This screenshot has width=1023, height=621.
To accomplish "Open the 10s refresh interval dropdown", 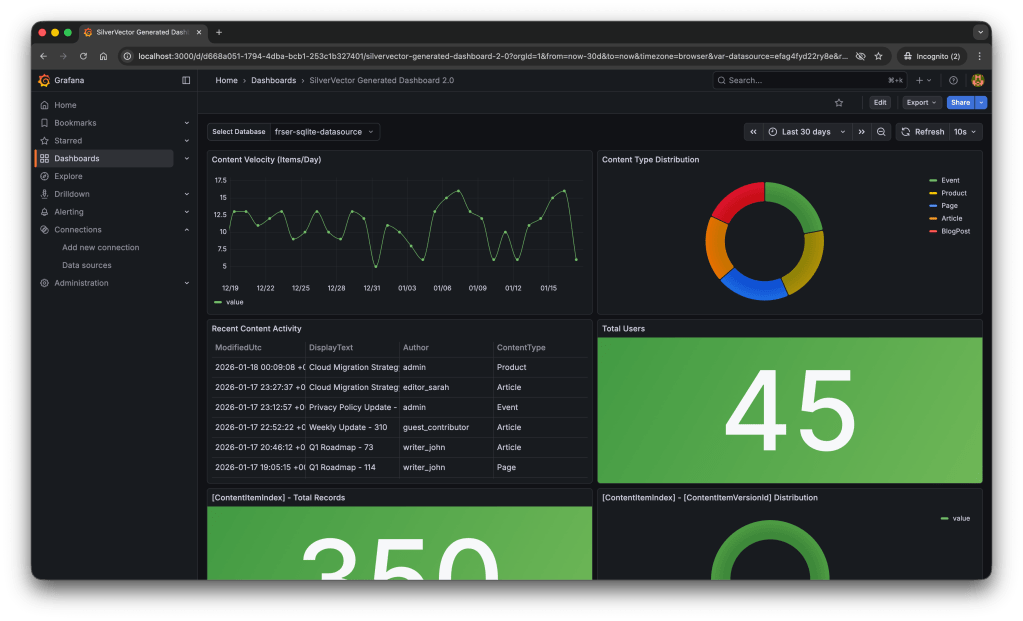I will pyautogui.click(x=966, y=132).
